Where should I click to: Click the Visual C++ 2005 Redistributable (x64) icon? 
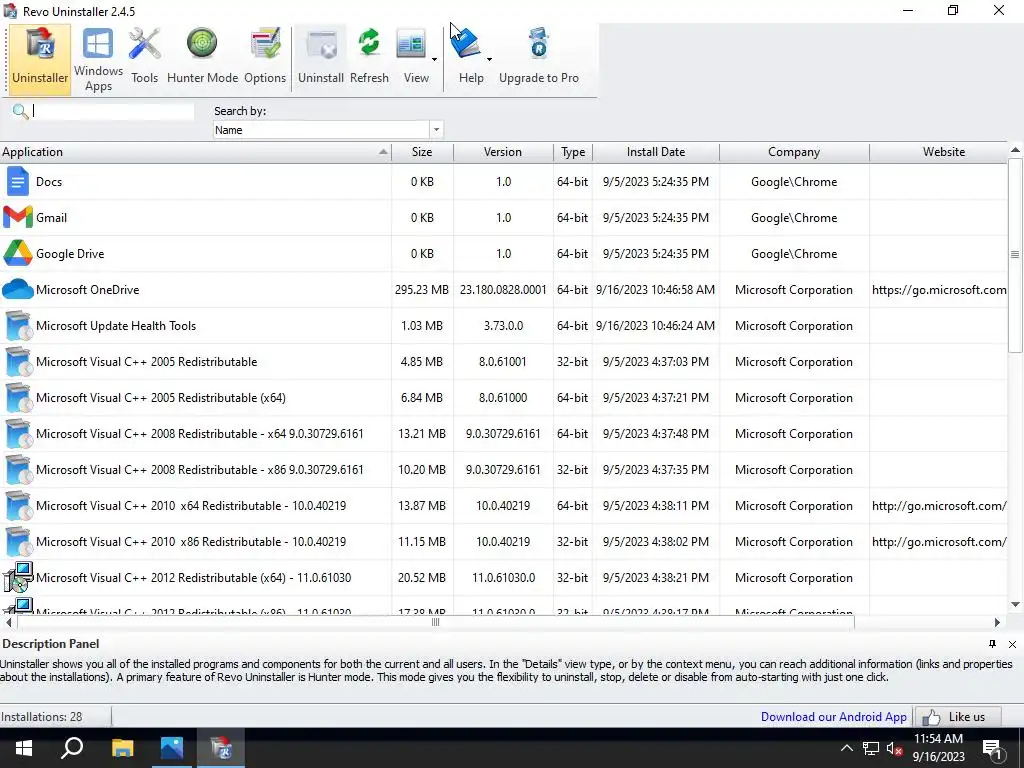[18, 397]
